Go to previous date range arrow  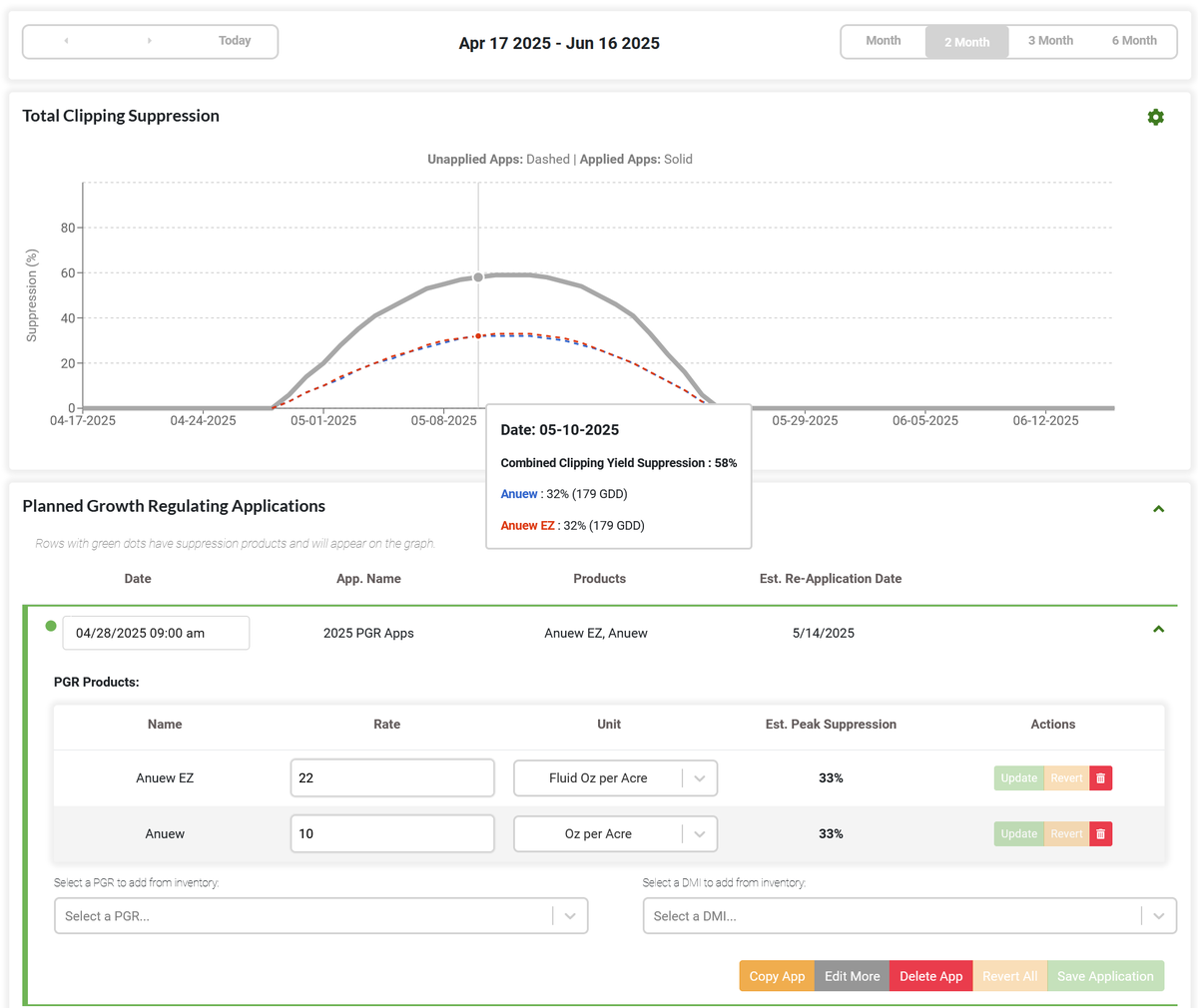point(66,41)
